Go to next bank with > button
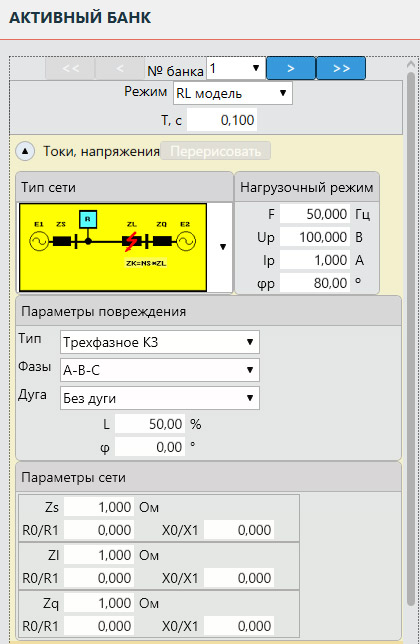Screen dimensions: 420x644 [x=291, y=68]
